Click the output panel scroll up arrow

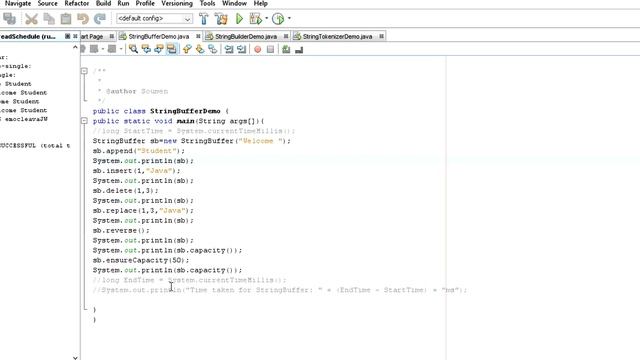(x=75, y=48)
